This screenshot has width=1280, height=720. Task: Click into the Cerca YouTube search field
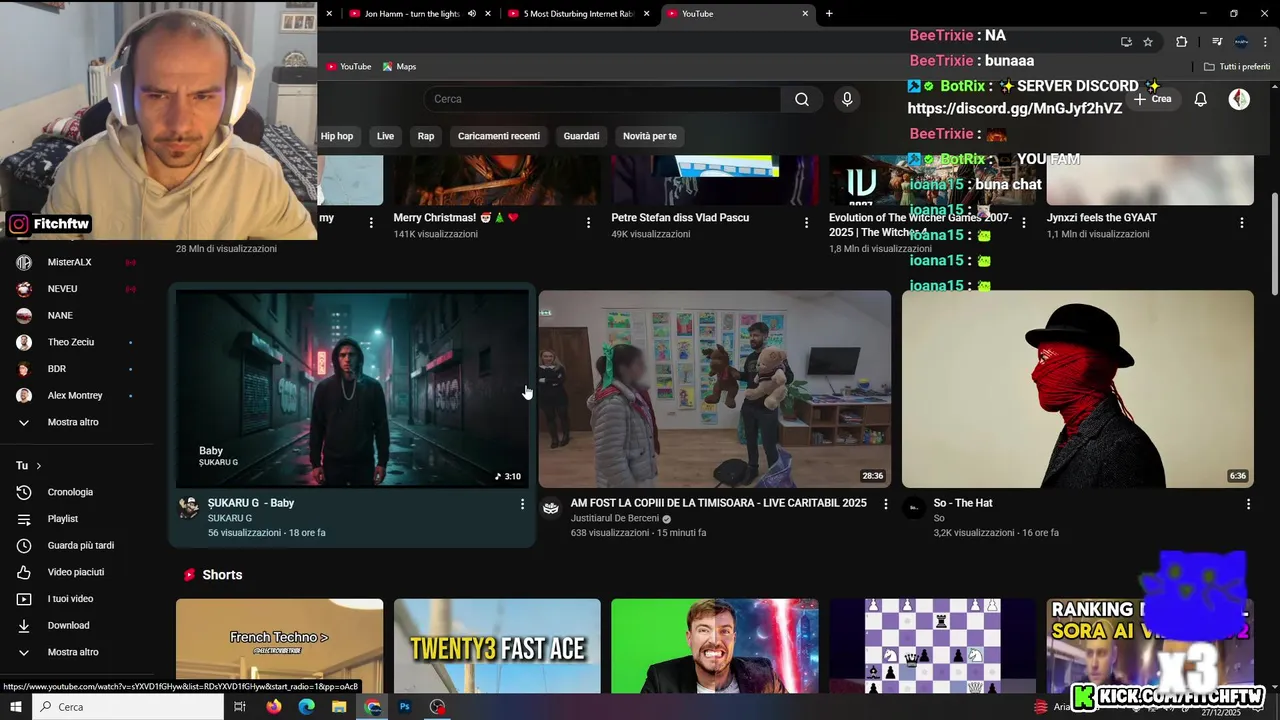[x=603, y=99]
